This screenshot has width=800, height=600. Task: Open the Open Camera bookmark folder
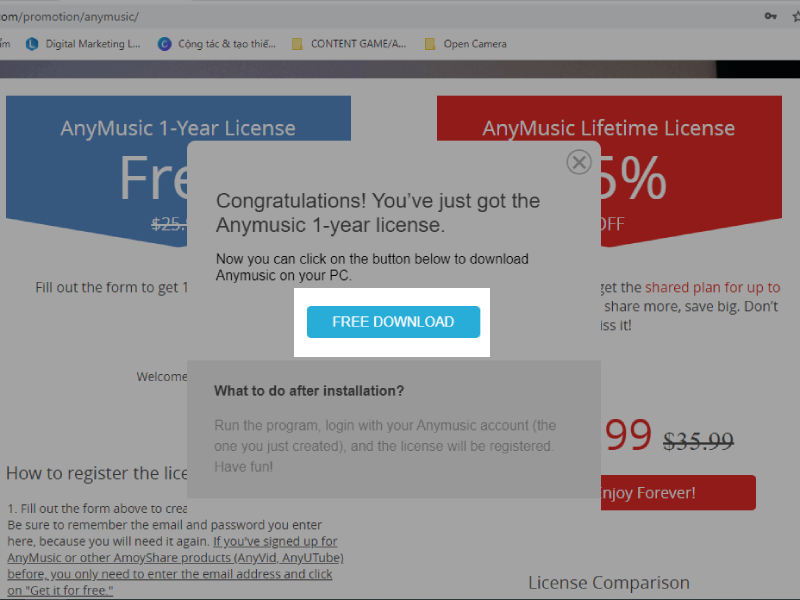coord(466,44)
